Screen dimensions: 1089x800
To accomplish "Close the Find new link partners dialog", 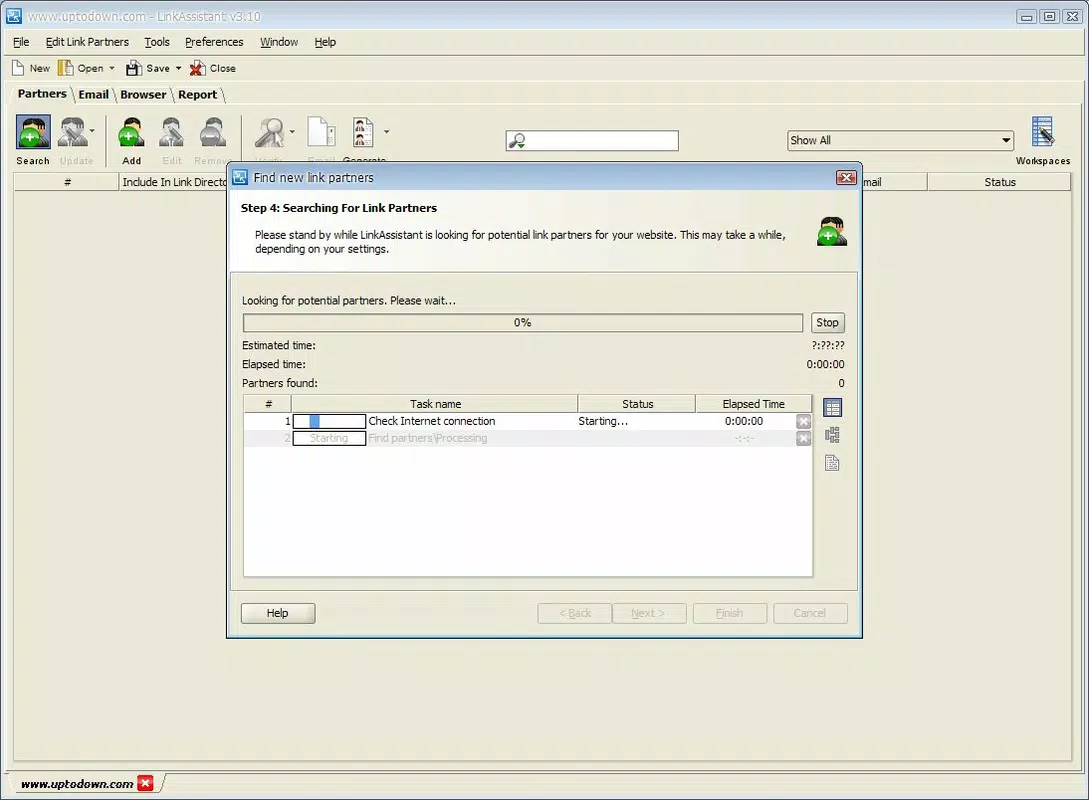I will [x=846, y=178].
